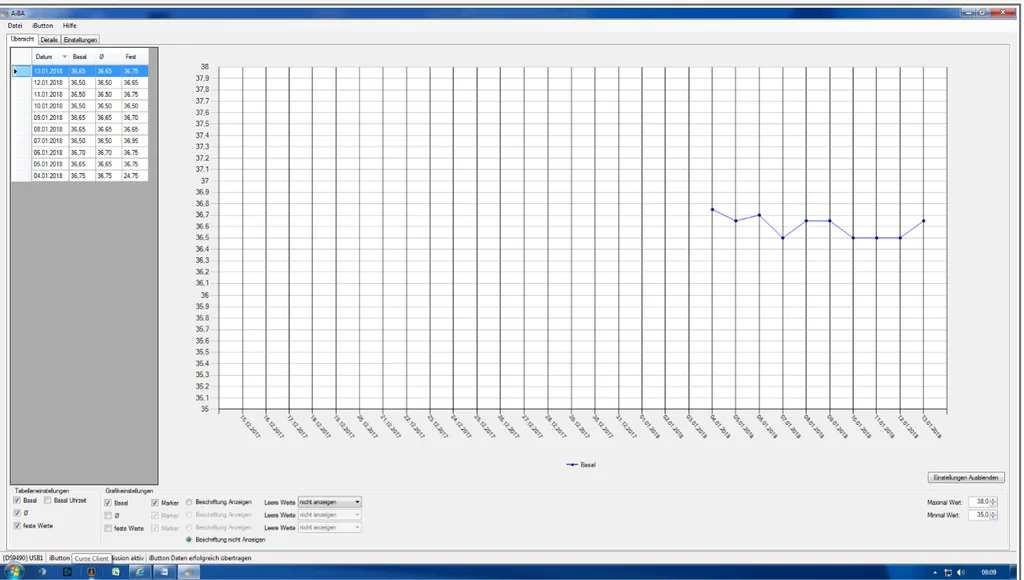Enable feste Werte checkbox in Grafikeinstellungen
This screenshot has height=580, width=1024.
pos(108,528)
